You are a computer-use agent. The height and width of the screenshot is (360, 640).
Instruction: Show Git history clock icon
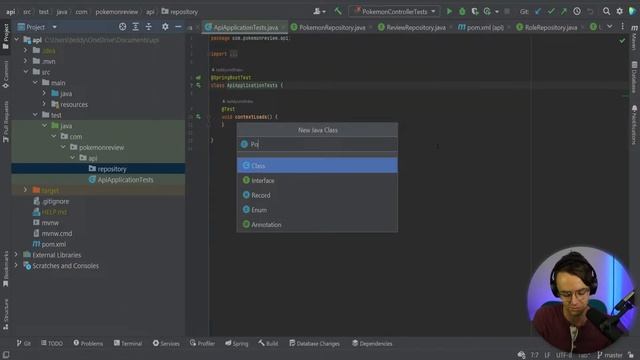[577, 11]
